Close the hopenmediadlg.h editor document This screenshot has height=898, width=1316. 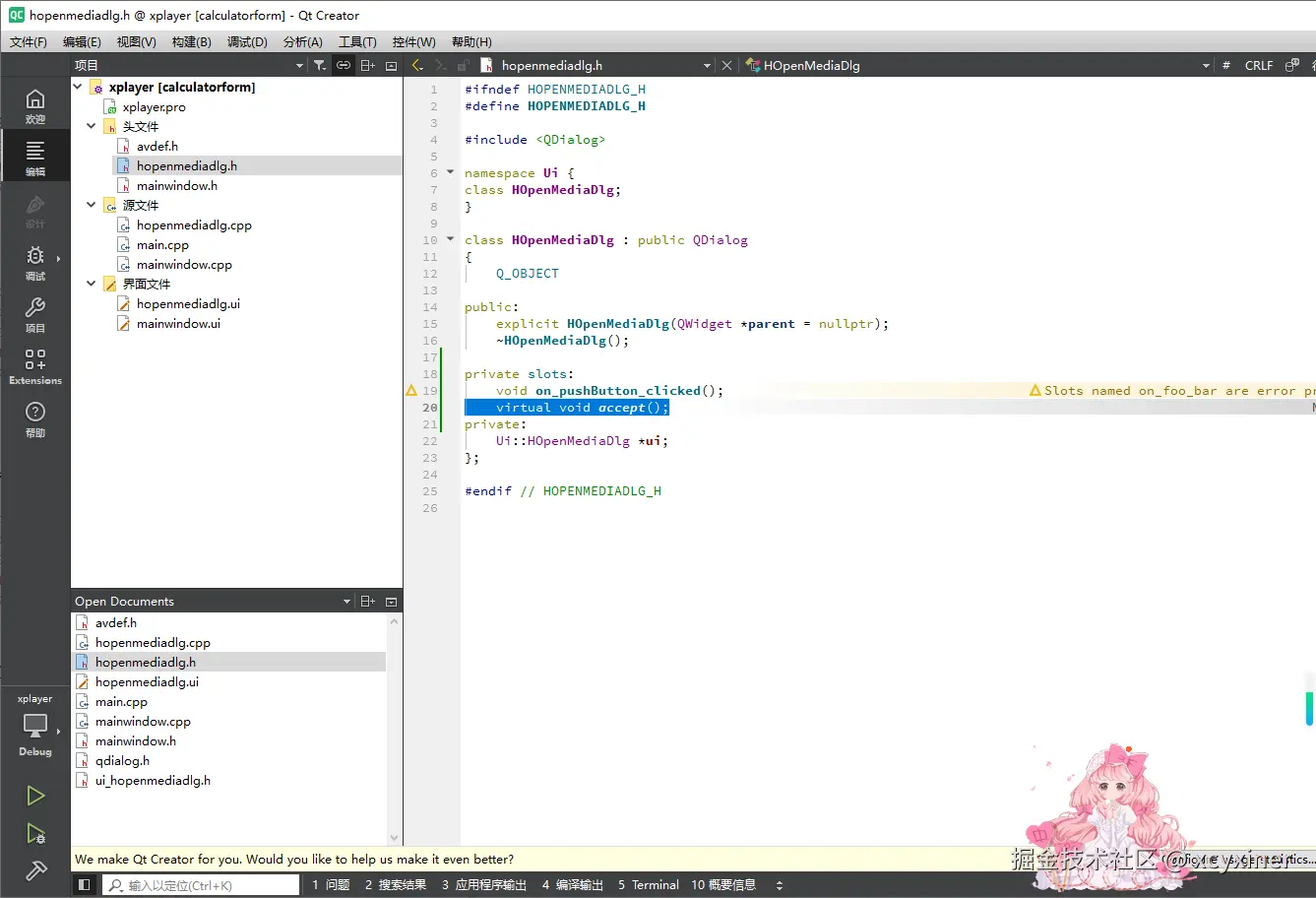[726, 65]
